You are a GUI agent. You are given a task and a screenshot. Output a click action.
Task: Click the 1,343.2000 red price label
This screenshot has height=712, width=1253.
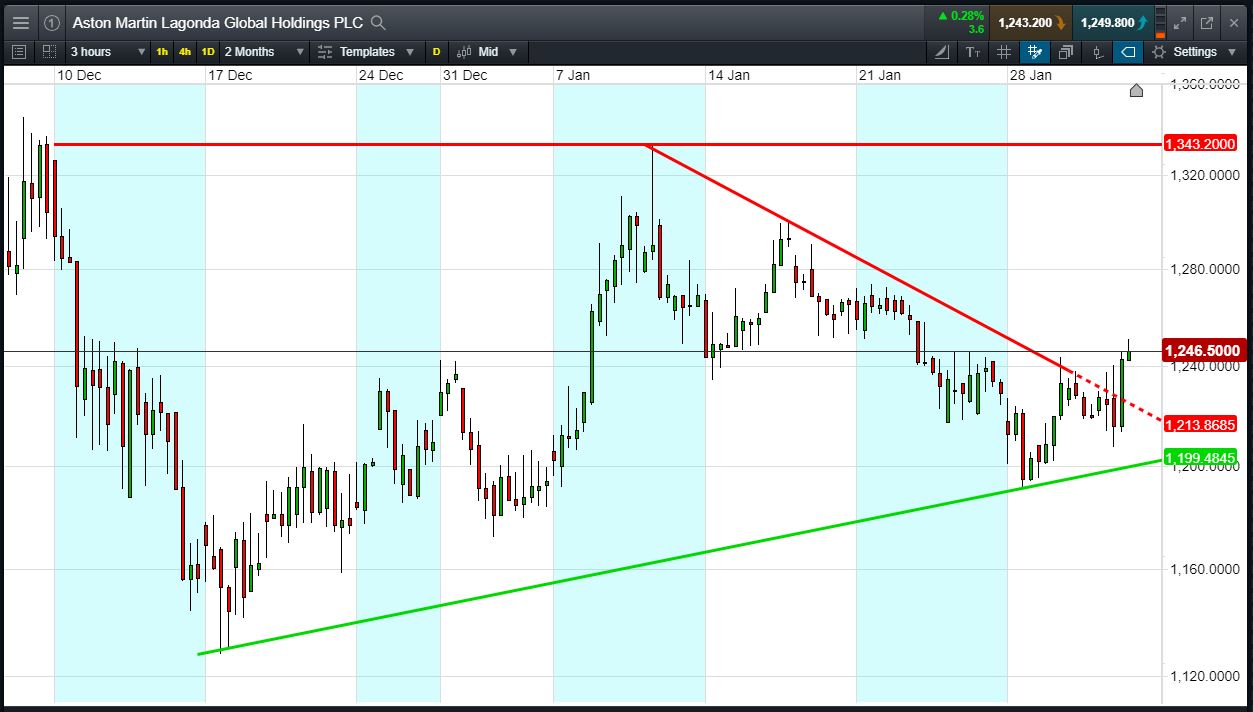[x=1202, y=144]
